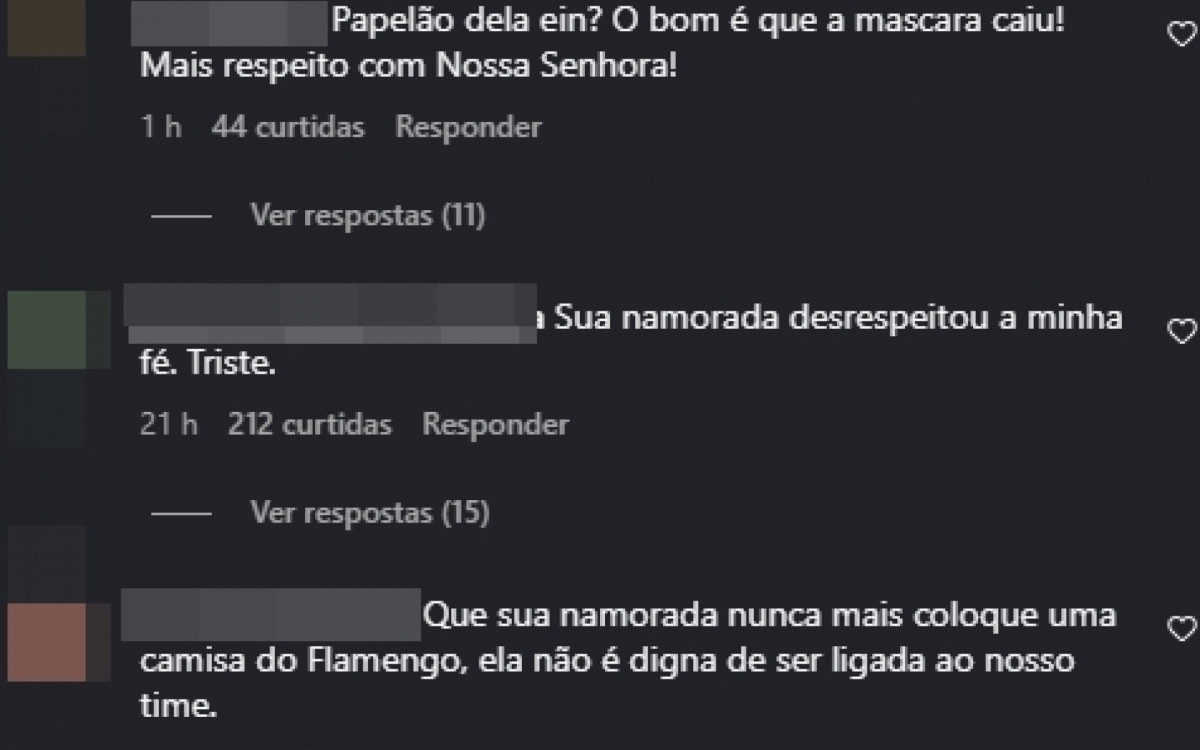Click the heart icon next to the bottom comment

pyautogui.click(x=1180, y=628)
